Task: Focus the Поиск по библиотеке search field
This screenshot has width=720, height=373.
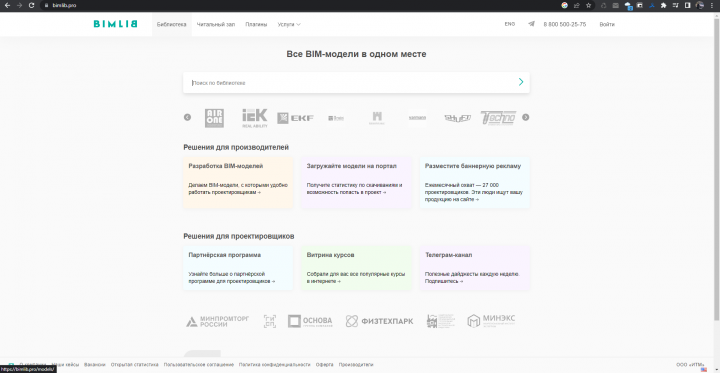Action: click(x=351, y=83)
